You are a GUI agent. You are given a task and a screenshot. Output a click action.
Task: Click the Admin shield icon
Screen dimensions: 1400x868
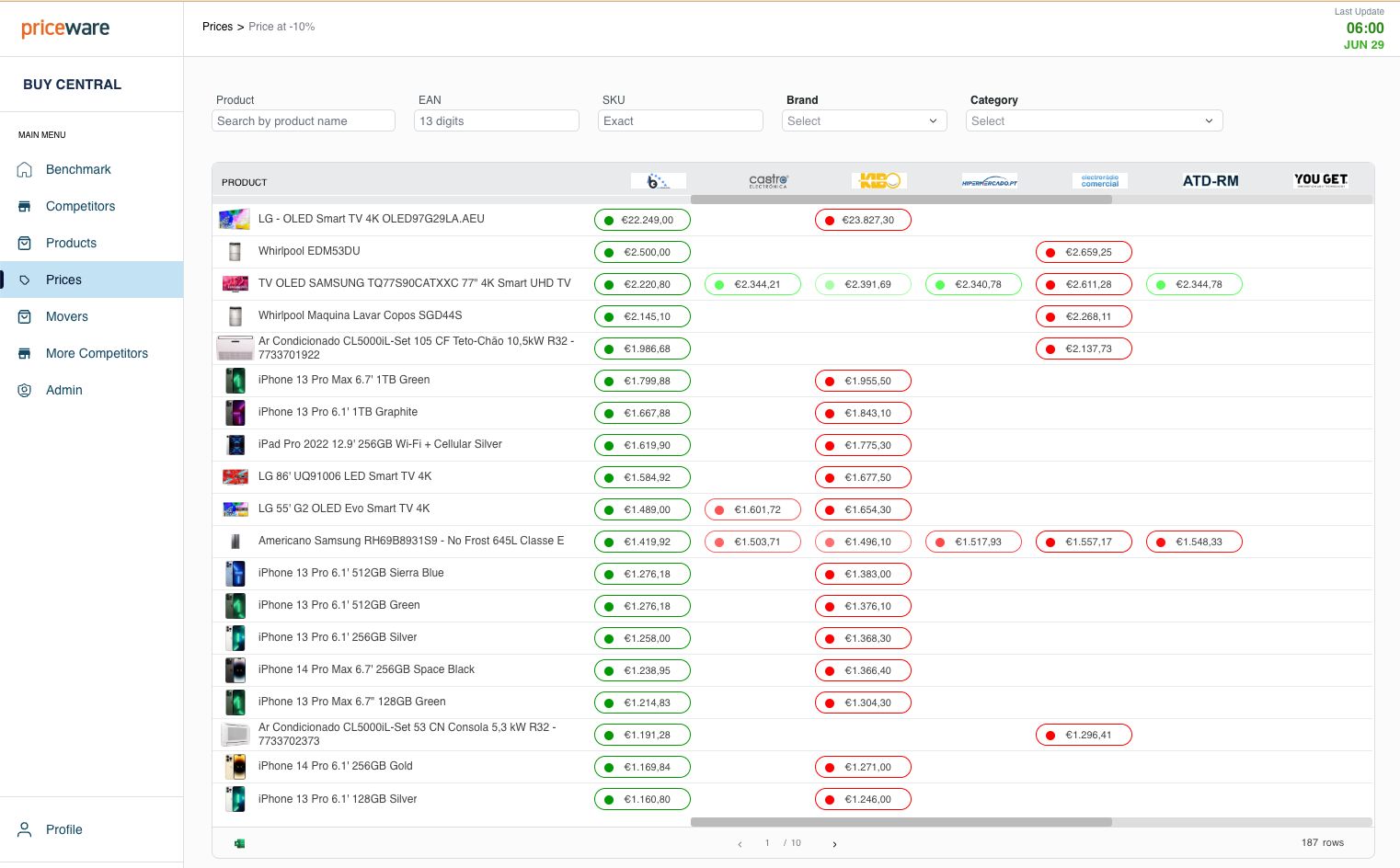coord(25,390)
